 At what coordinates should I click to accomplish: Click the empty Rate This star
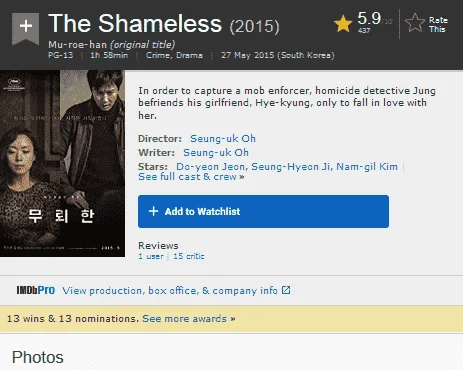coord(415,23)
